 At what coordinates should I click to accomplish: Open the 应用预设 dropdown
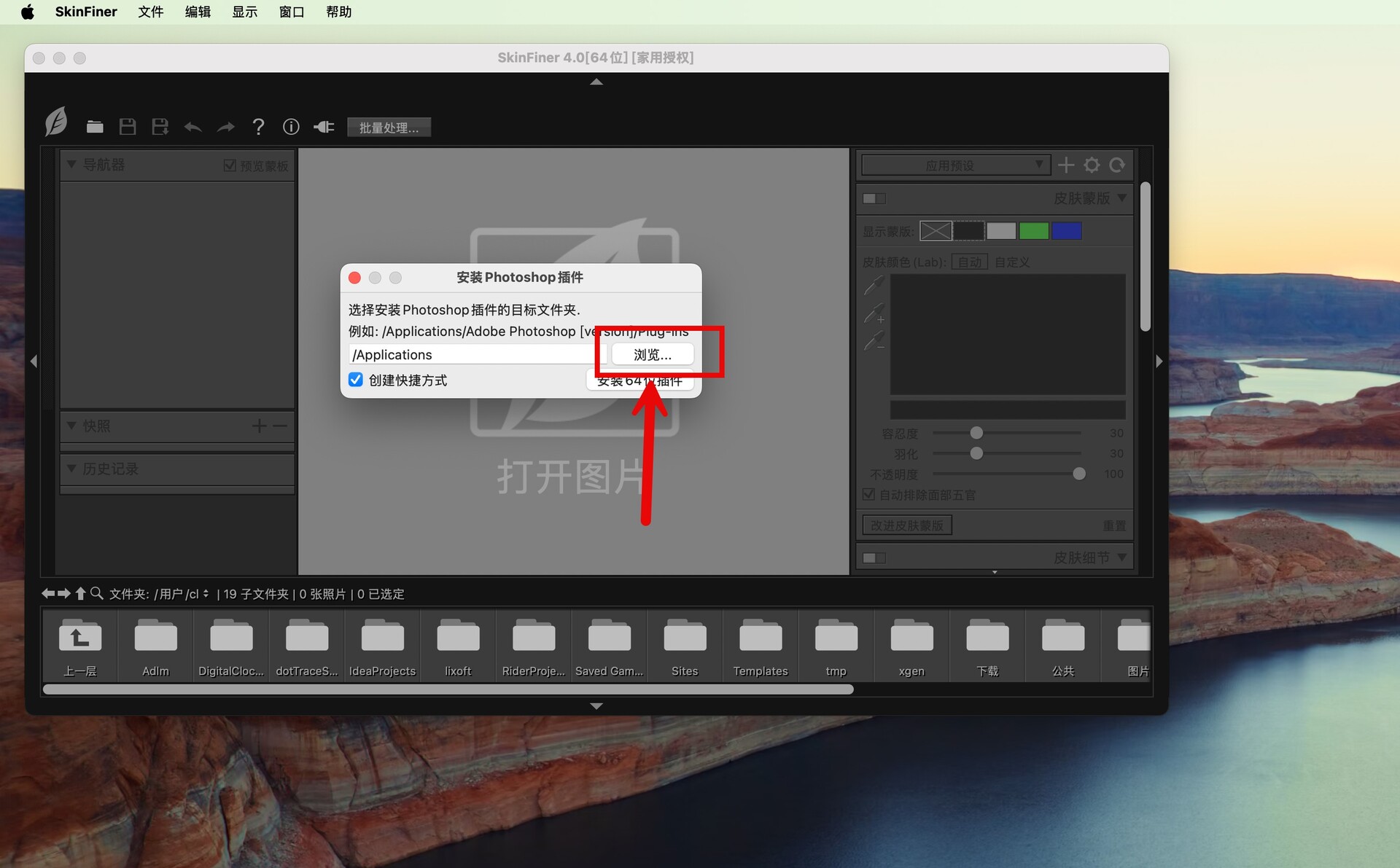pyautogui.click(x=956, y=165)
